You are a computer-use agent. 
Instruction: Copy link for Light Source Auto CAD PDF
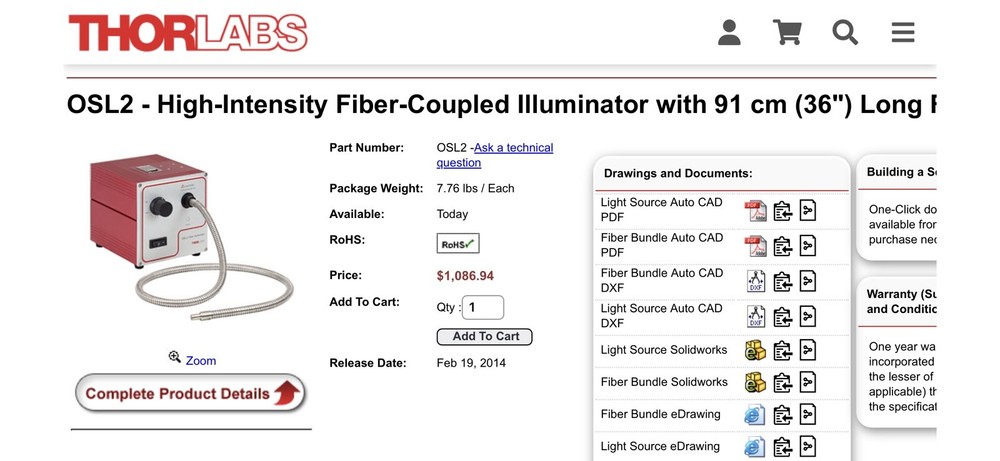click(x=782, y=211)
